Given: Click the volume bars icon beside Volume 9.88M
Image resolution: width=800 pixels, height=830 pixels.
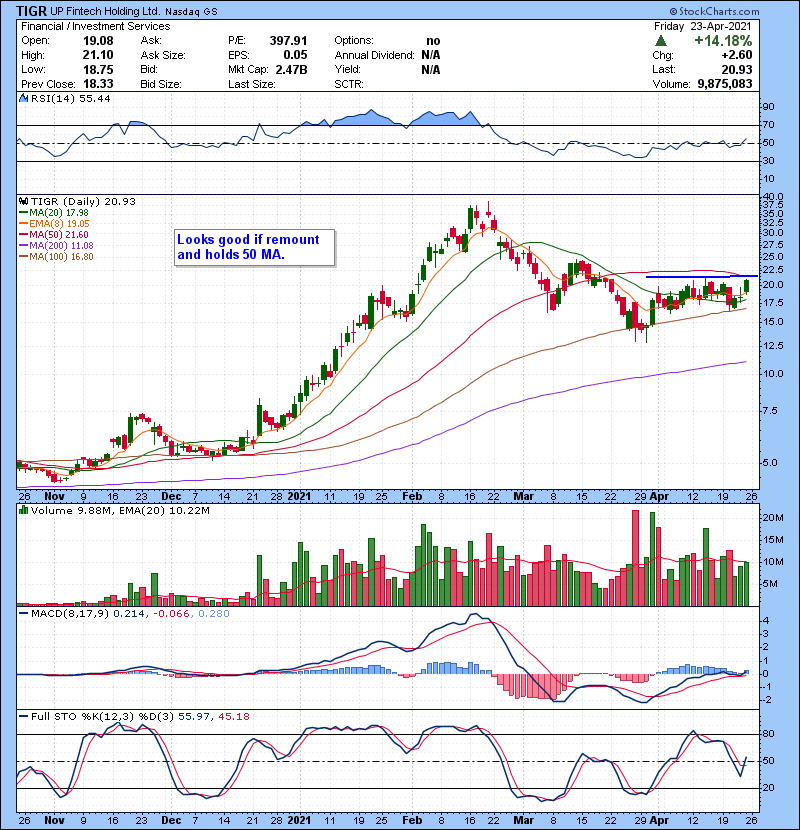Looking at the screenshot, I should [x=23, y=510].
